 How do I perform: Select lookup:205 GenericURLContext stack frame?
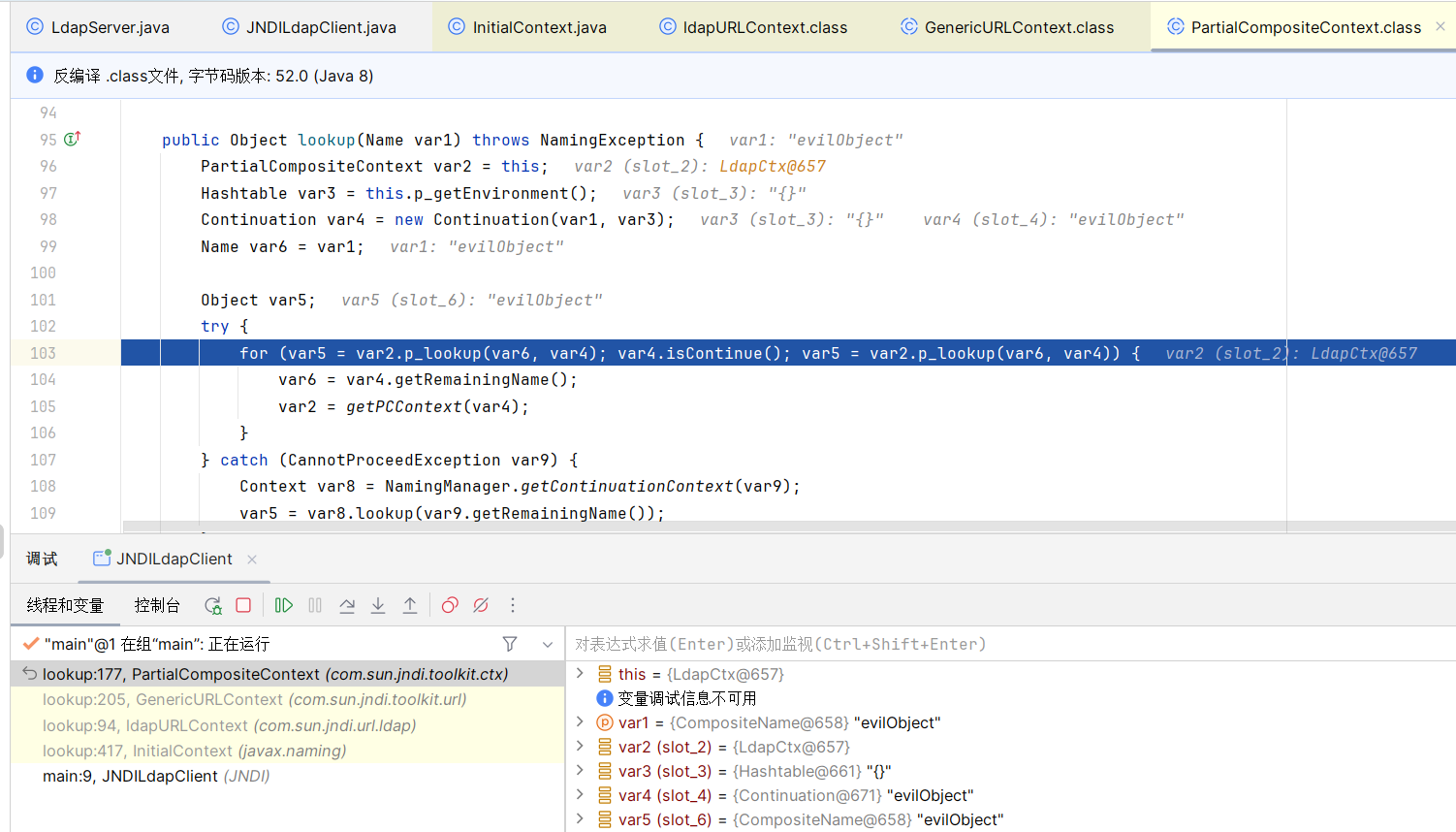click(288, 699)
